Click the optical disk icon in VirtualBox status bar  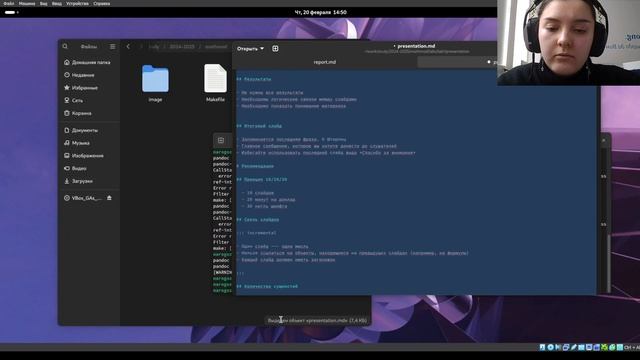coord(551,347)
